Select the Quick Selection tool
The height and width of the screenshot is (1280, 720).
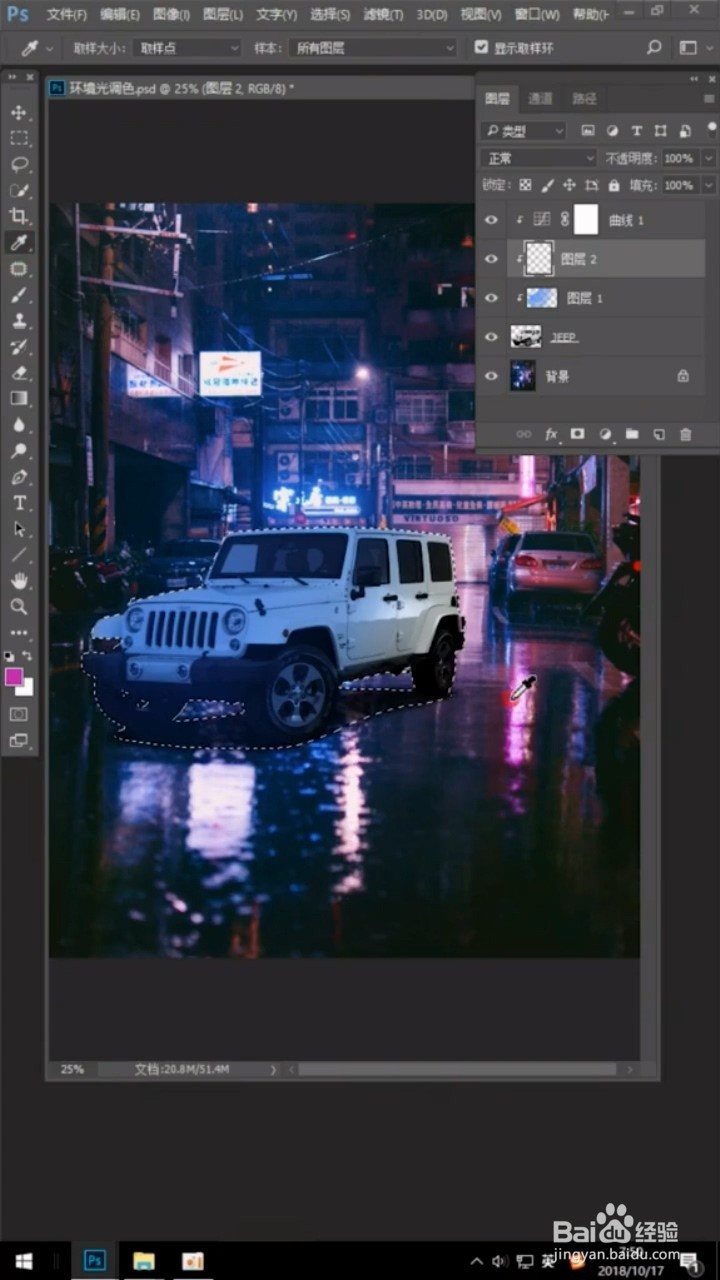click(x=19, y=190)
